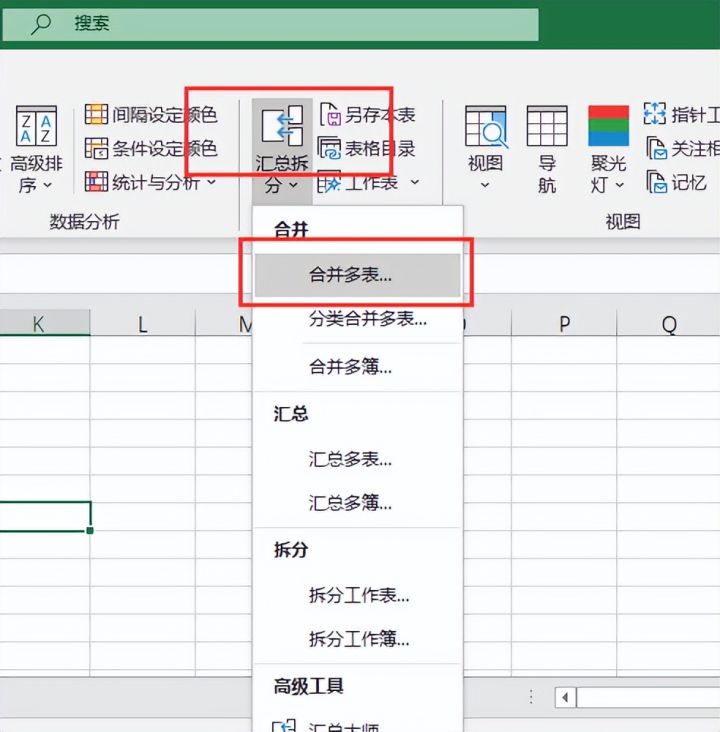Click the 间隔设定颜色 label
Viewport: 720px width, 732px height.
pos(165,114)
